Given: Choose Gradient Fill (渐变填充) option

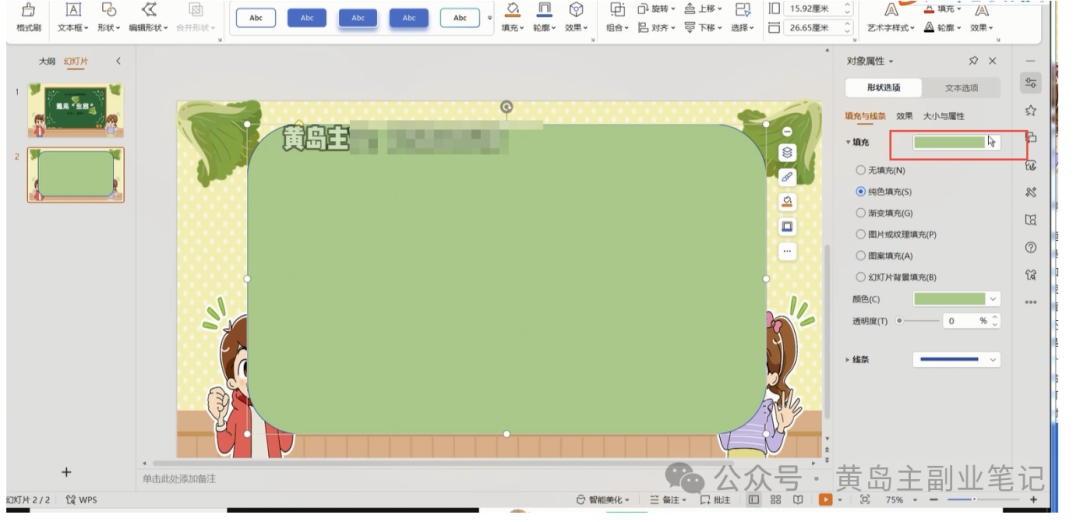Looking at the screenshot, I should pos(861,213).
